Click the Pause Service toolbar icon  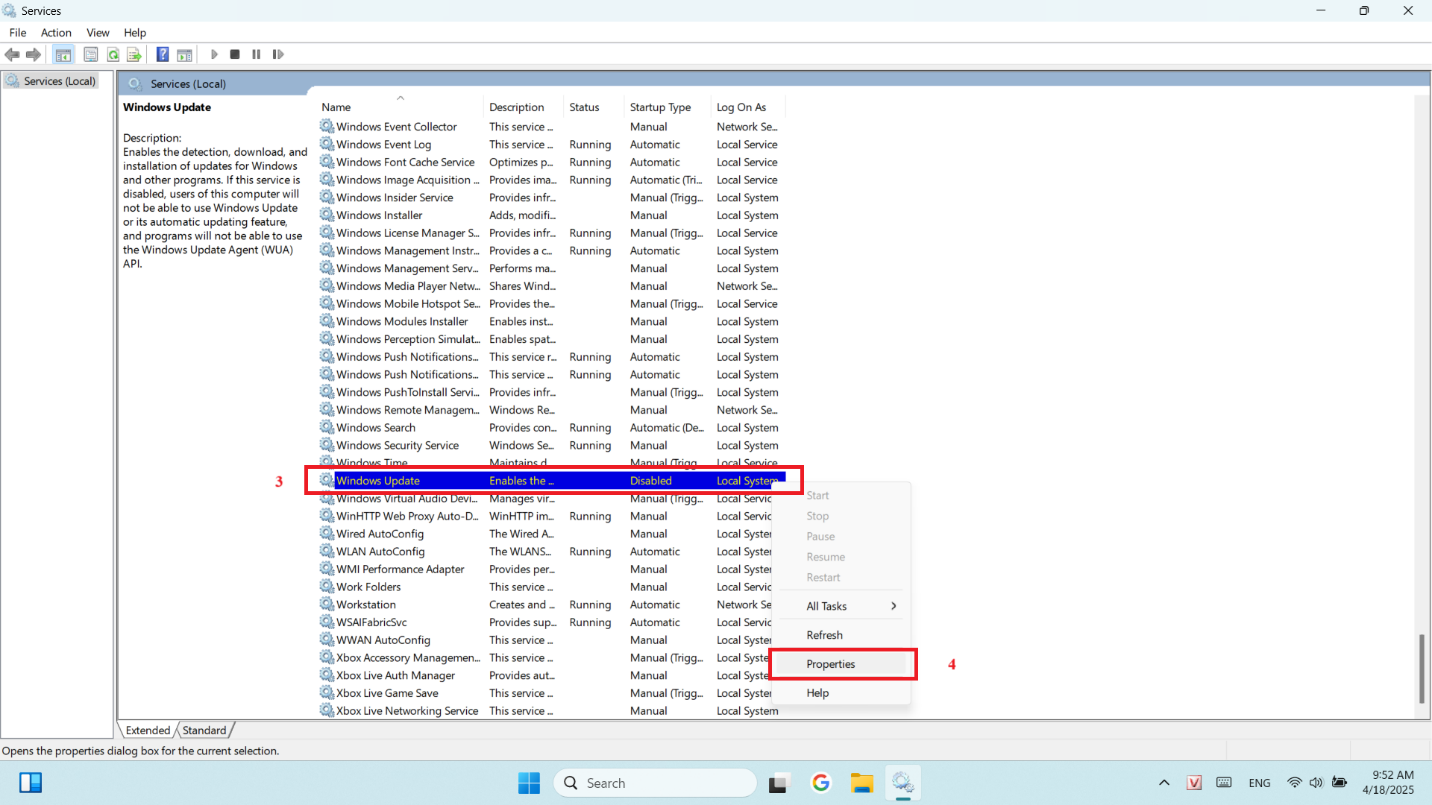(x=256, y=54)
